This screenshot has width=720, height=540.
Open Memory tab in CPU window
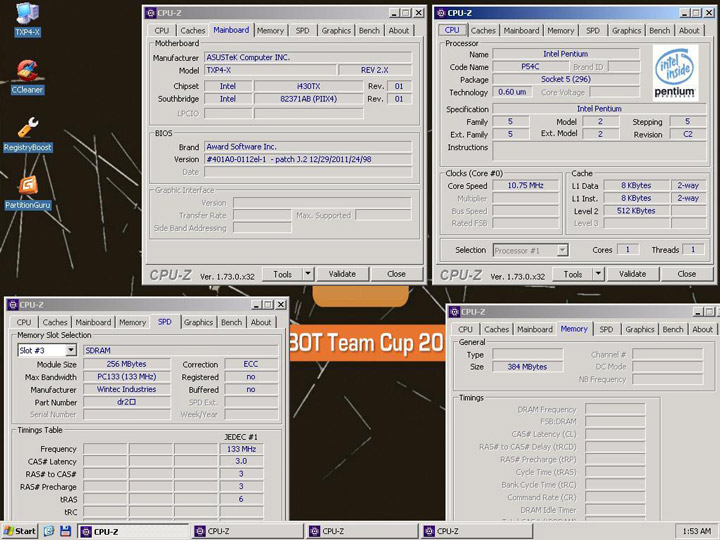pos(560,31)
